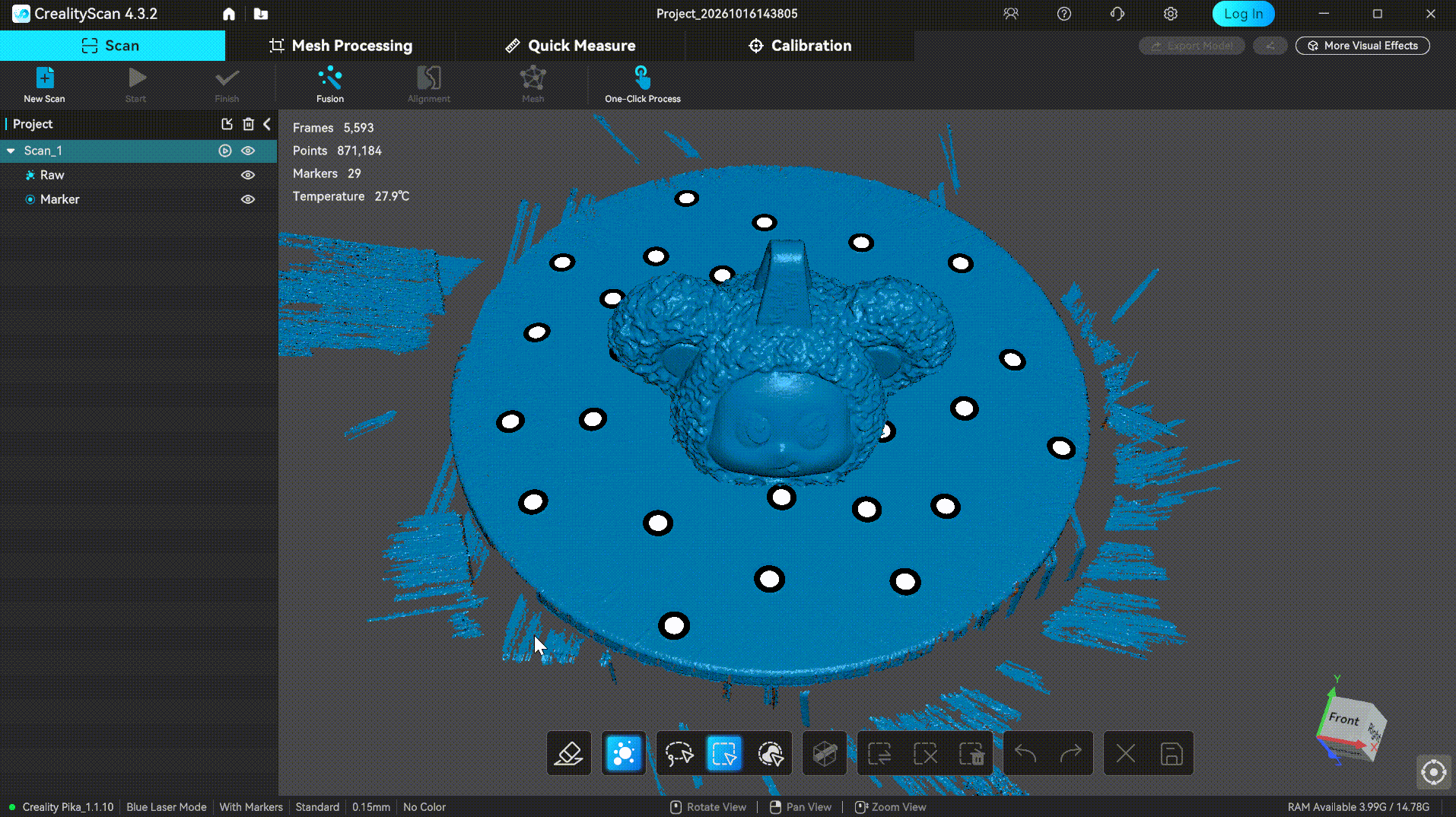Open the settings gear icon
Viewport: 1456px width, 817px height.
tap(1171, 14)
